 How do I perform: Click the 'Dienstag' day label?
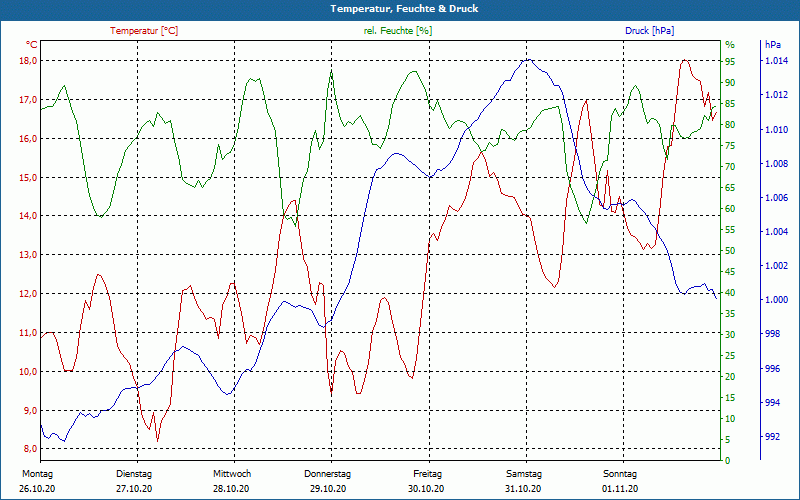(134, 474)
